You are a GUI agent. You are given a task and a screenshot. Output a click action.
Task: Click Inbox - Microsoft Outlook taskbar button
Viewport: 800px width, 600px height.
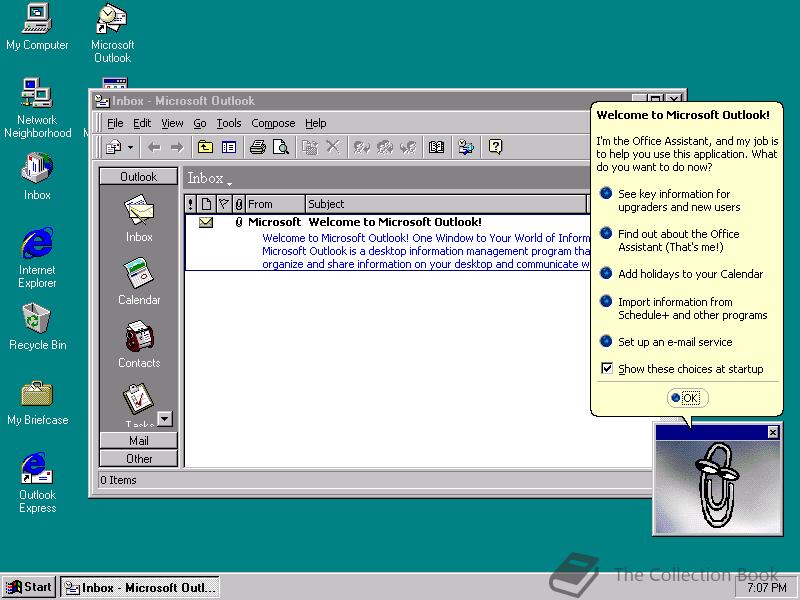(140, 587)
